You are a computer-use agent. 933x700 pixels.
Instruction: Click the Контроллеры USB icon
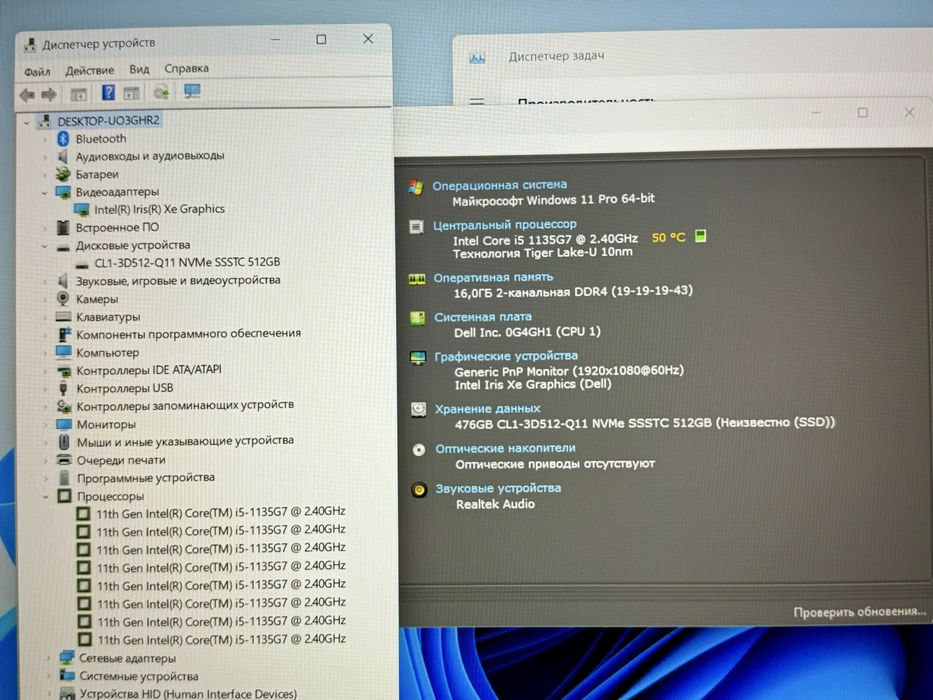(x=63, y=389)
